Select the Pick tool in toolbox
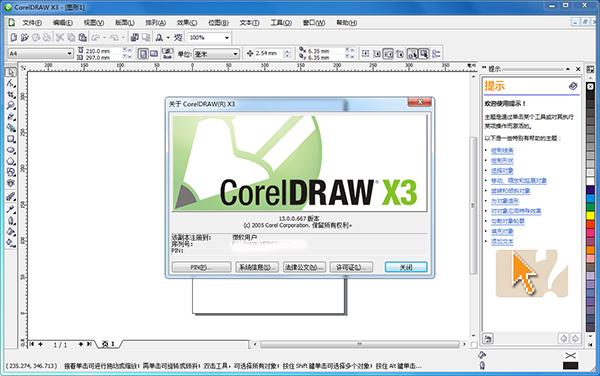600x376 pixels. 11,72
